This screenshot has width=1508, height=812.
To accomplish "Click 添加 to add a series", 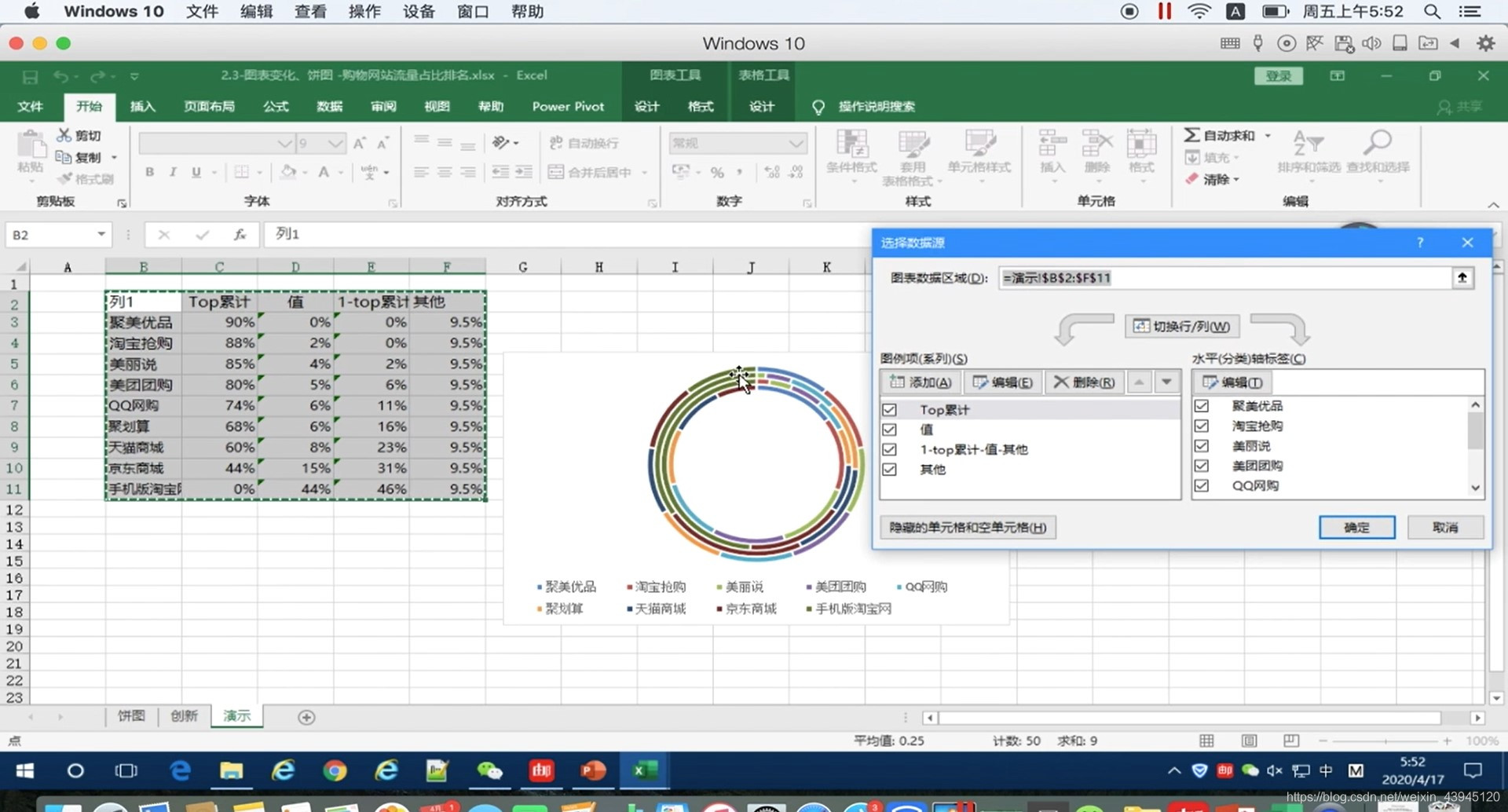I will (921, 382).
